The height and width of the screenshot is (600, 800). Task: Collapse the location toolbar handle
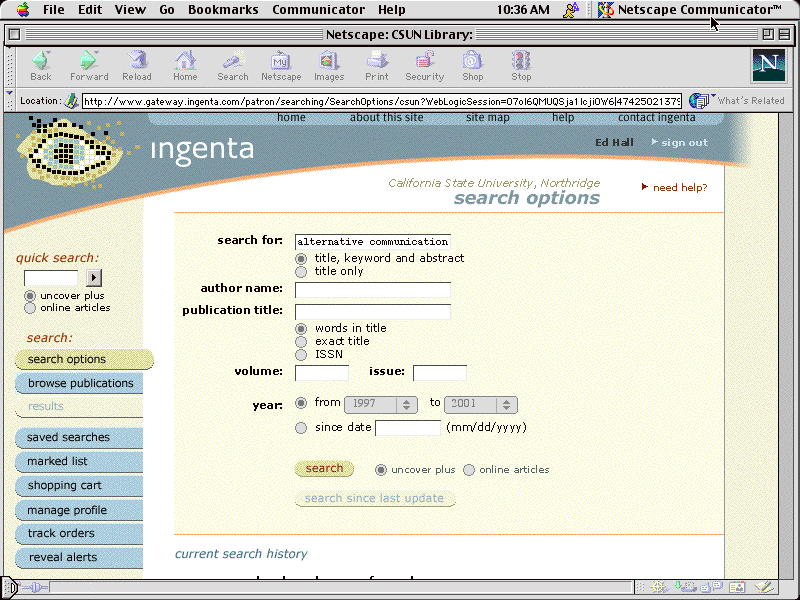[x=10, y=101]
